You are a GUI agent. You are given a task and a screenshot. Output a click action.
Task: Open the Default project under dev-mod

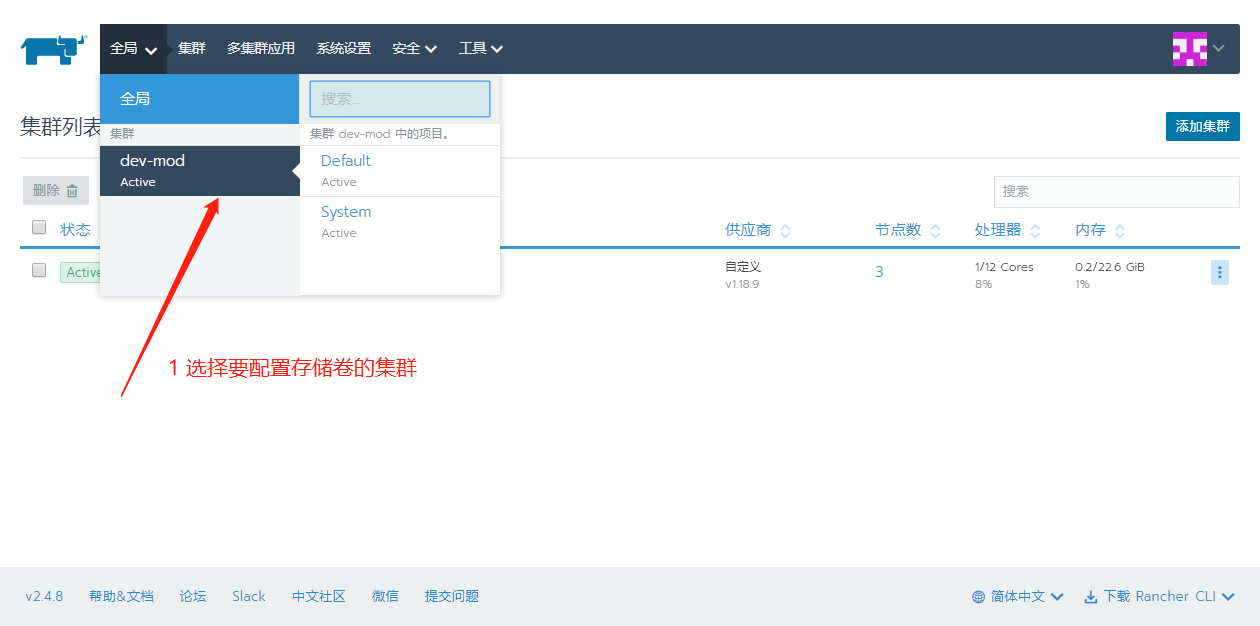pyautogui.click(x=345, y=160)
